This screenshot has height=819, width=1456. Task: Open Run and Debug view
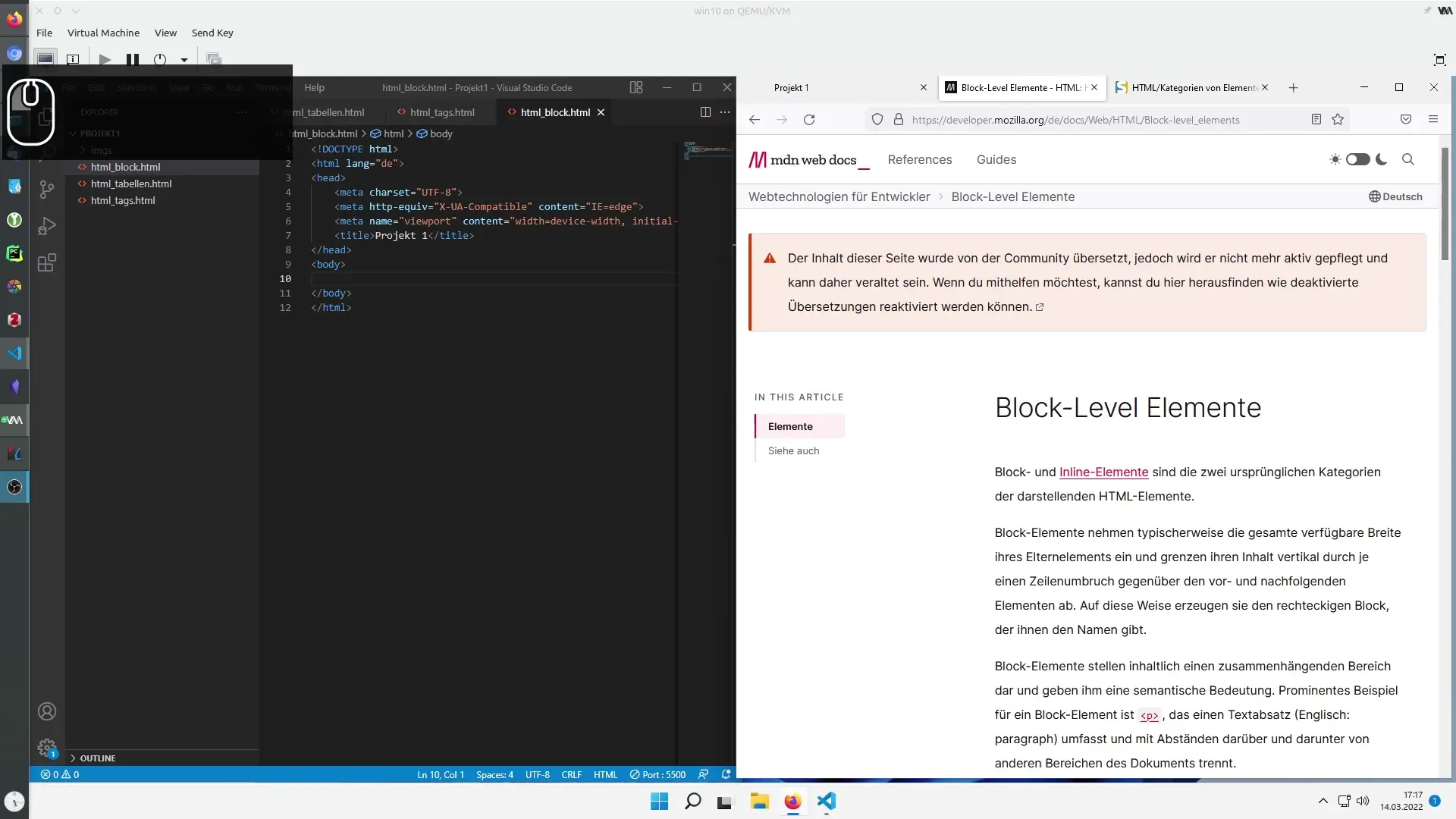point(47,226)
